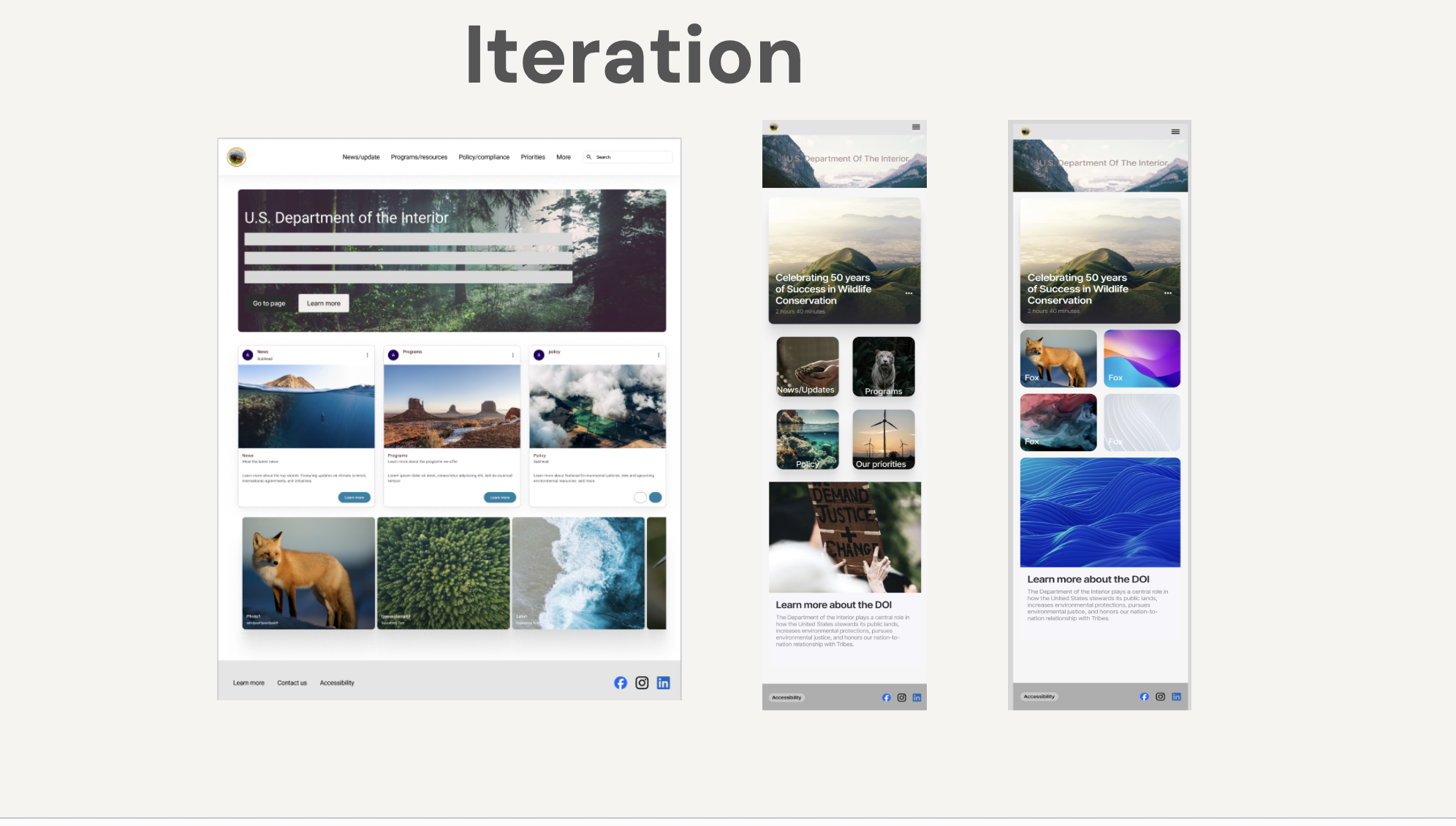Click Learn more button in hero banner
Image resolution: width=1456 pixels, height=826 pixels.
pyautogui.click(x=323, y=303)
